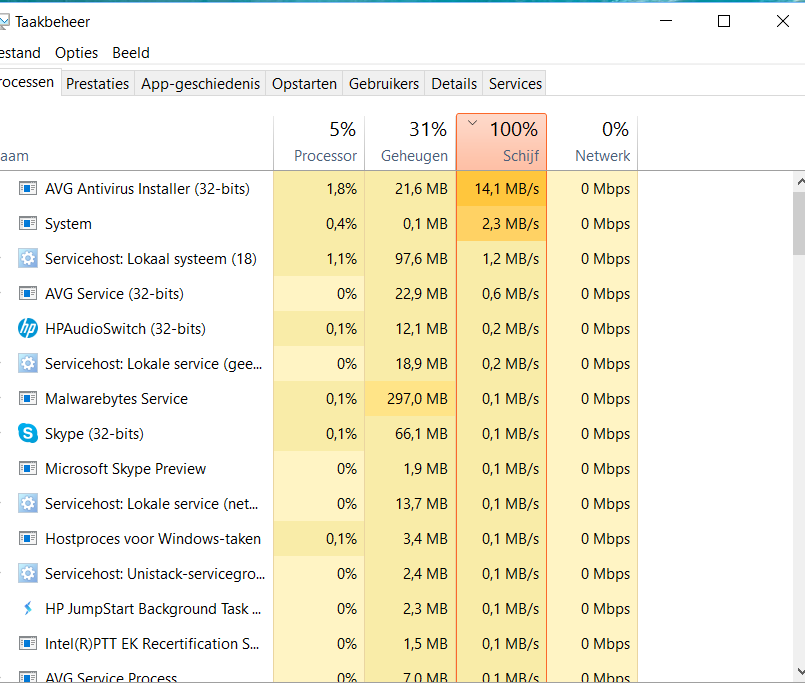The height and width of the screenshot is (692, 805).
Task: Switch to the Prestaties tab
Action: [98, 84]
